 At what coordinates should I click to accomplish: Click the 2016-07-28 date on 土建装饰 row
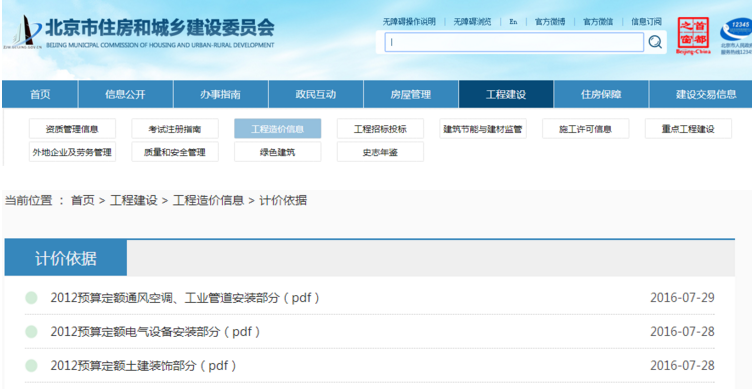[682, 366]
